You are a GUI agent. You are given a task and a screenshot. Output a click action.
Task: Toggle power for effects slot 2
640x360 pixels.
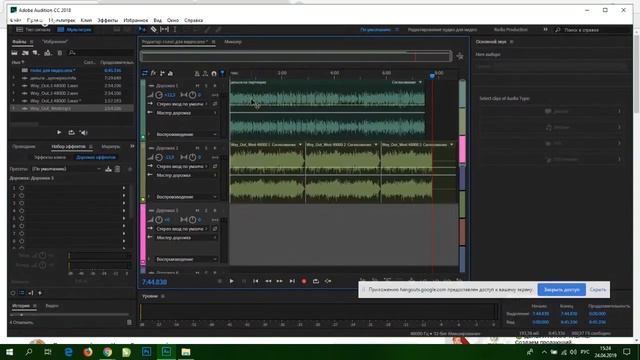click(22, 196)
